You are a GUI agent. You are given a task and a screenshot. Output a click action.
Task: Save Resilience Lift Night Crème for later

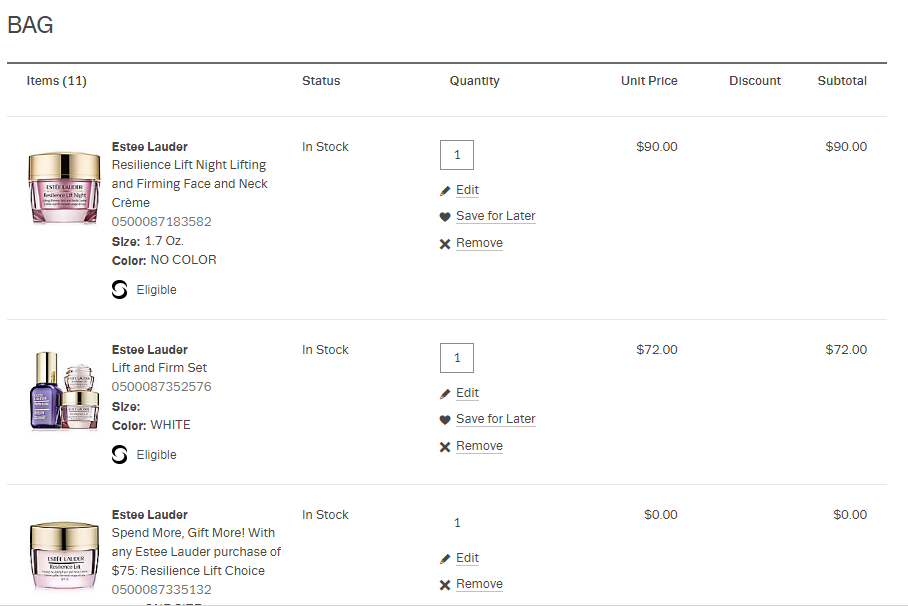(495, 216)
